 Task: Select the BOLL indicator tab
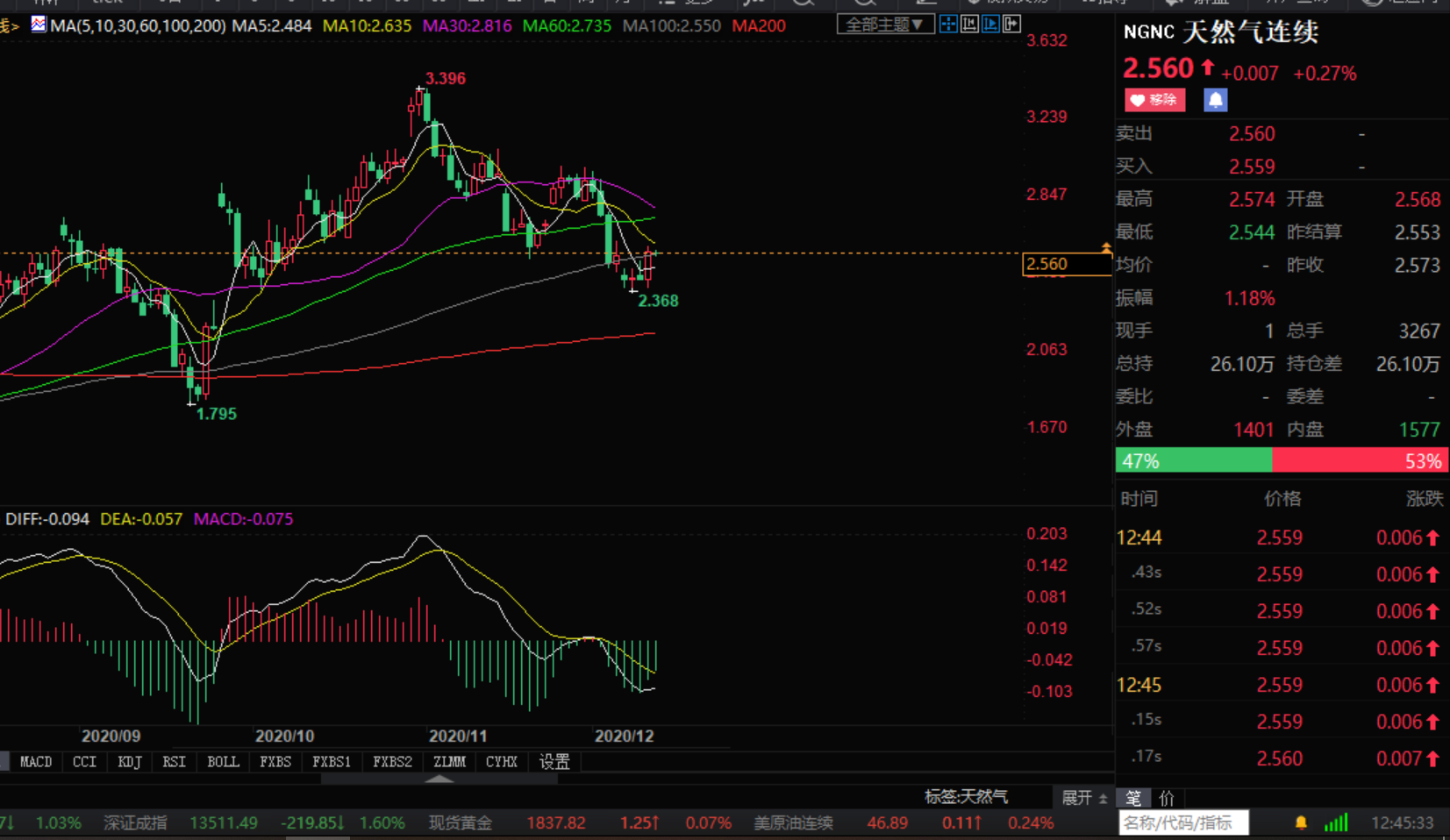[x=223, y=762]
